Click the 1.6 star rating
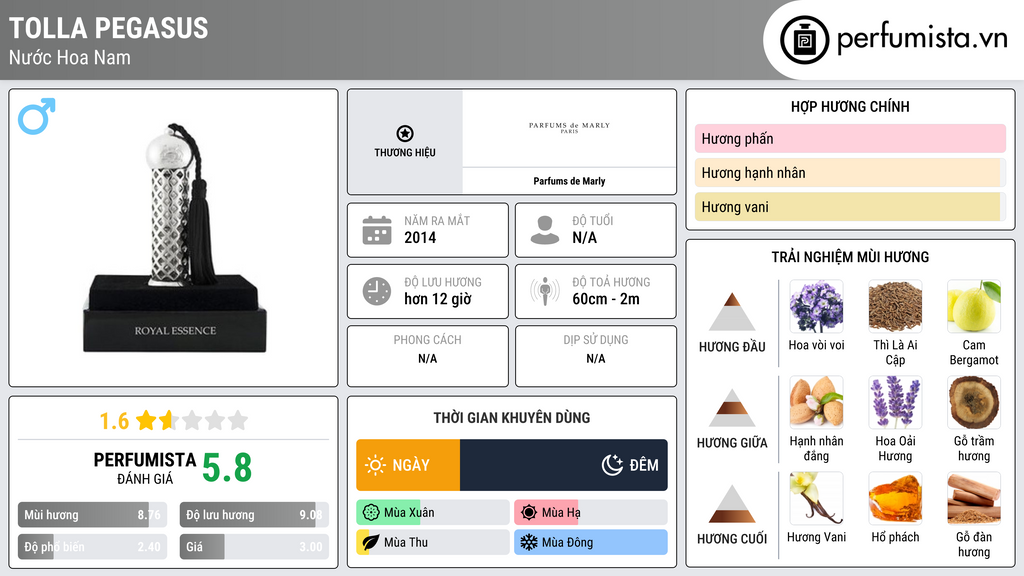1024x576 pixels. [x=173, y=420]
